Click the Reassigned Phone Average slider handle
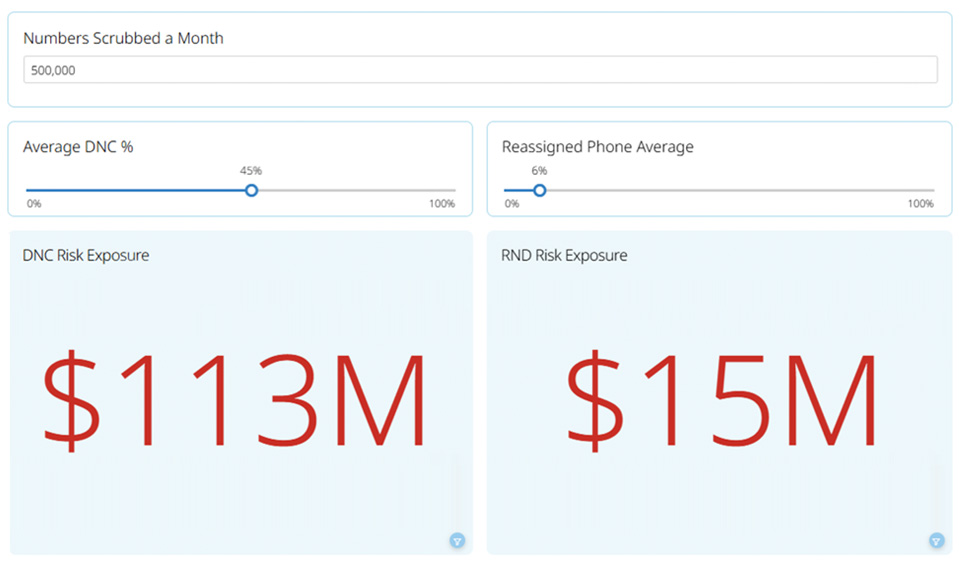 540,190
